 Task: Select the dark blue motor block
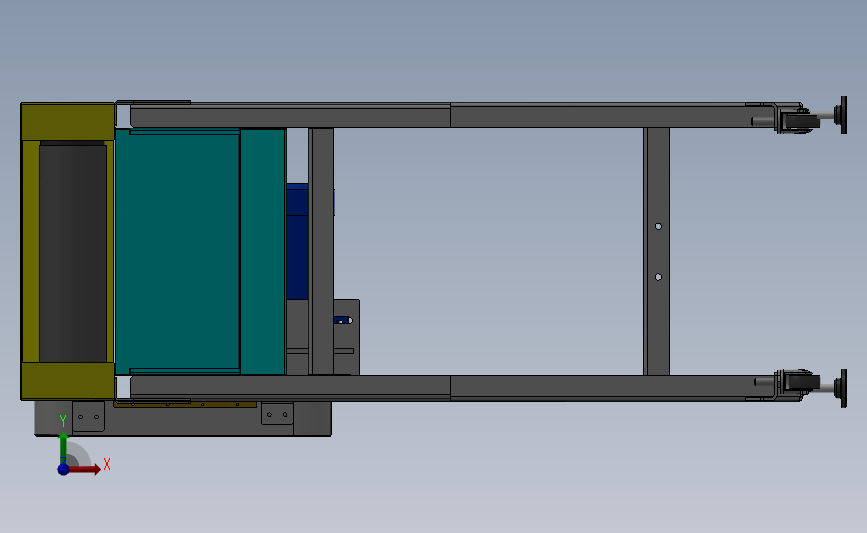point(297,242)
